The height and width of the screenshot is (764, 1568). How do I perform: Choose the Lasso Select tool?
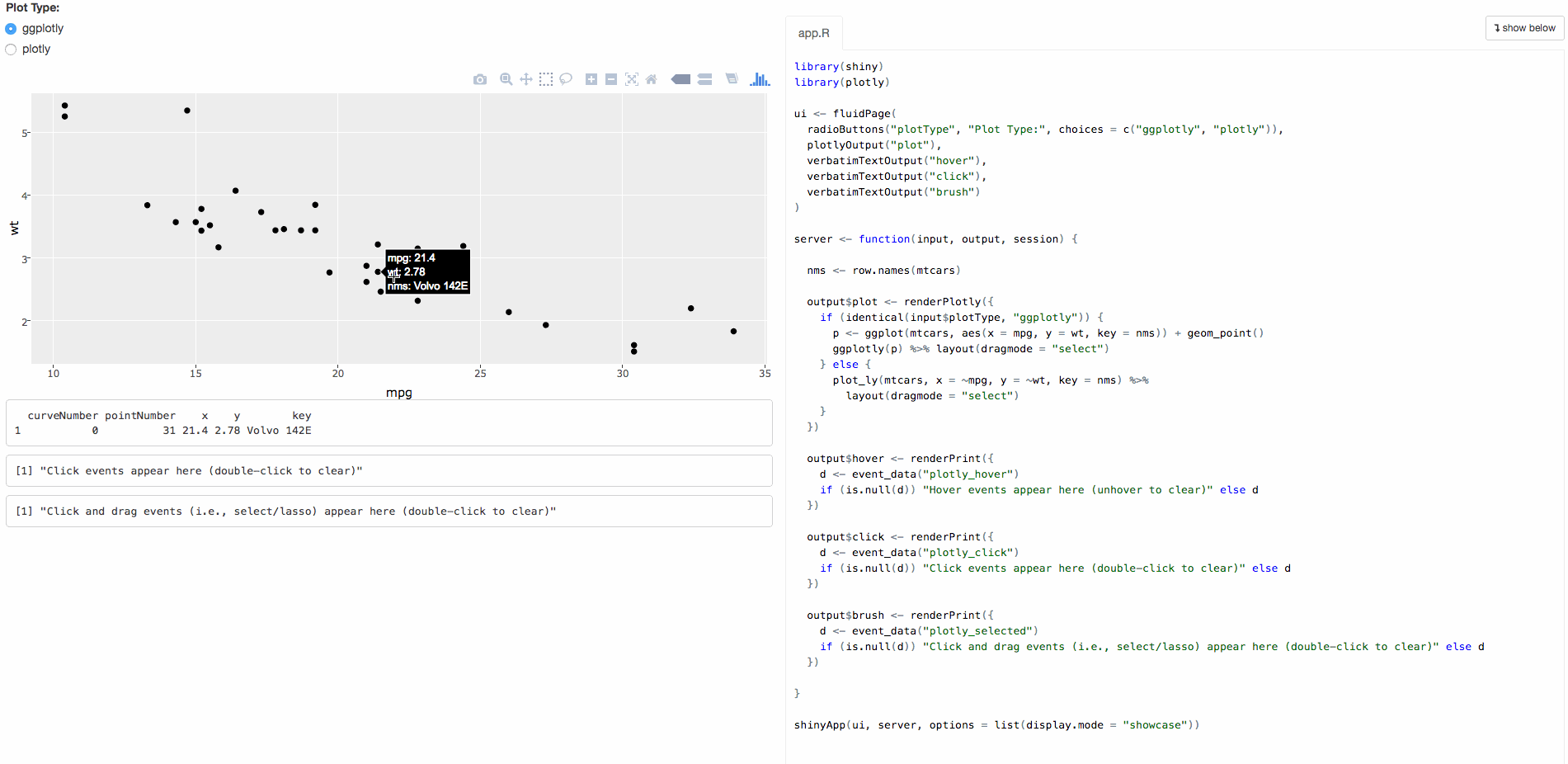click(x=566, y=79)
